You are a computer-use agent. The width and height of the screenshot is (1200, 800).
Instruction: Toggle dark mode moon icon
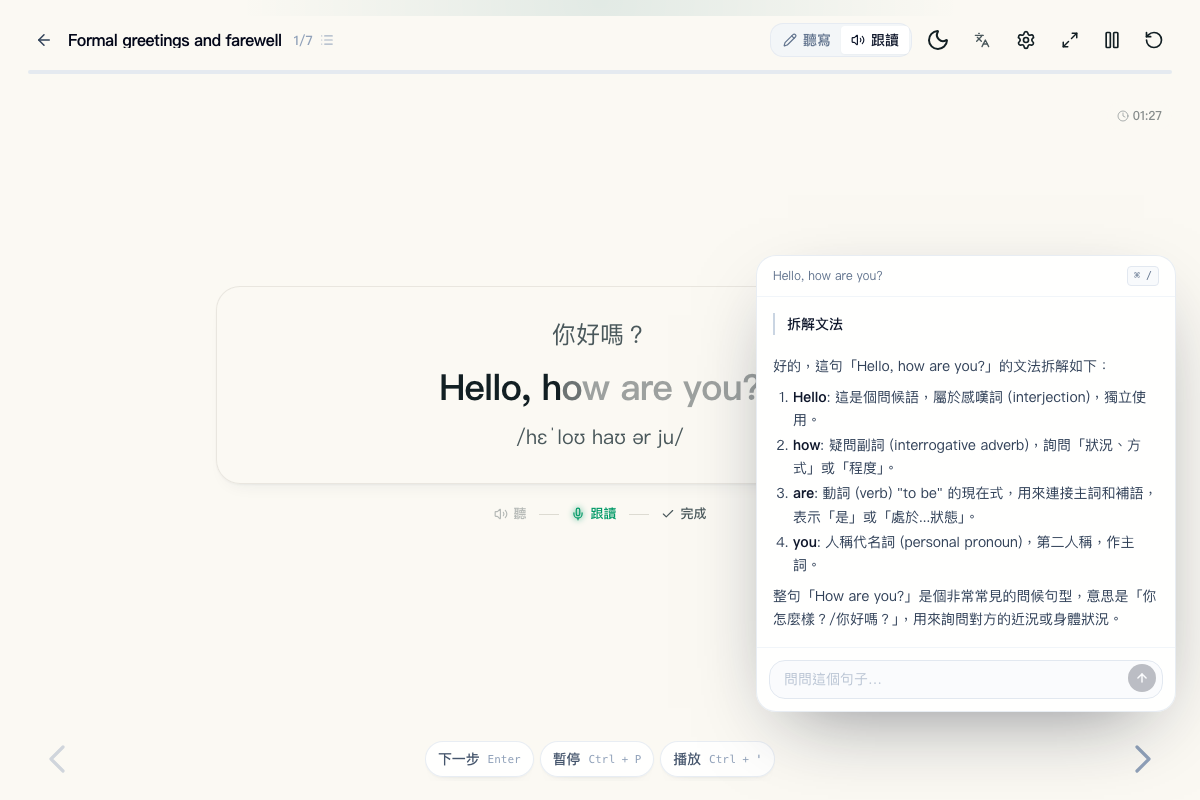click(x=938, y=40)
